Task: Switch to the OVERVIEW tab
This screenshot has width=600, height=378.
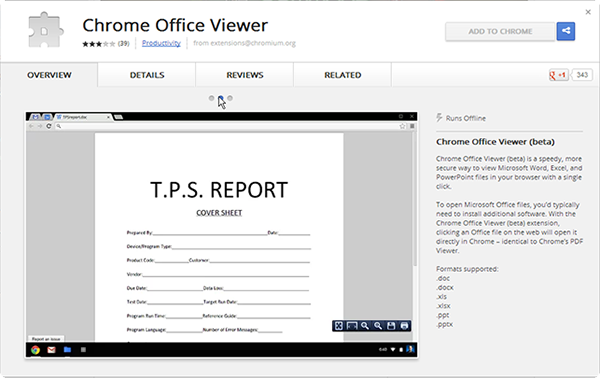Action: 49,75
